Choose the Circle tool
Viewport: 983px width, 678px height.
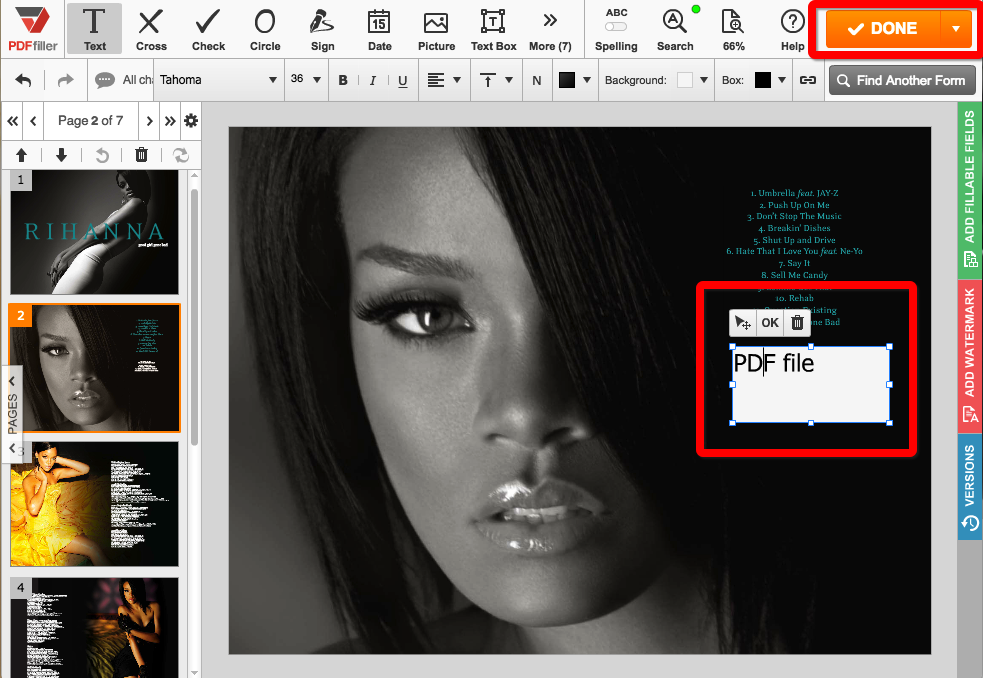point(265,29)
